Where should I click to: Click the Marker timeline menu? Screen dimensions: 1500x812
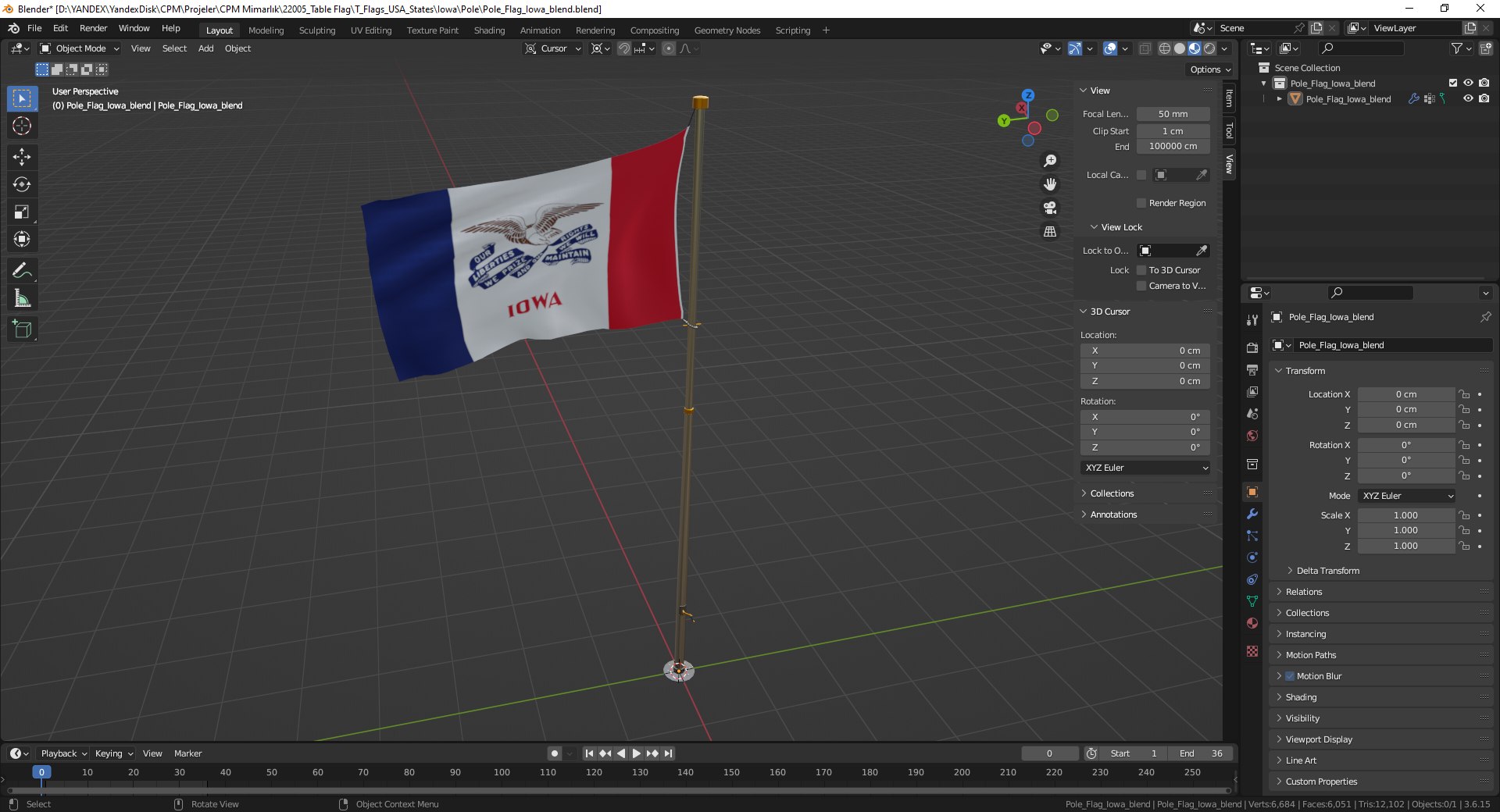click(x=187, y=753)
